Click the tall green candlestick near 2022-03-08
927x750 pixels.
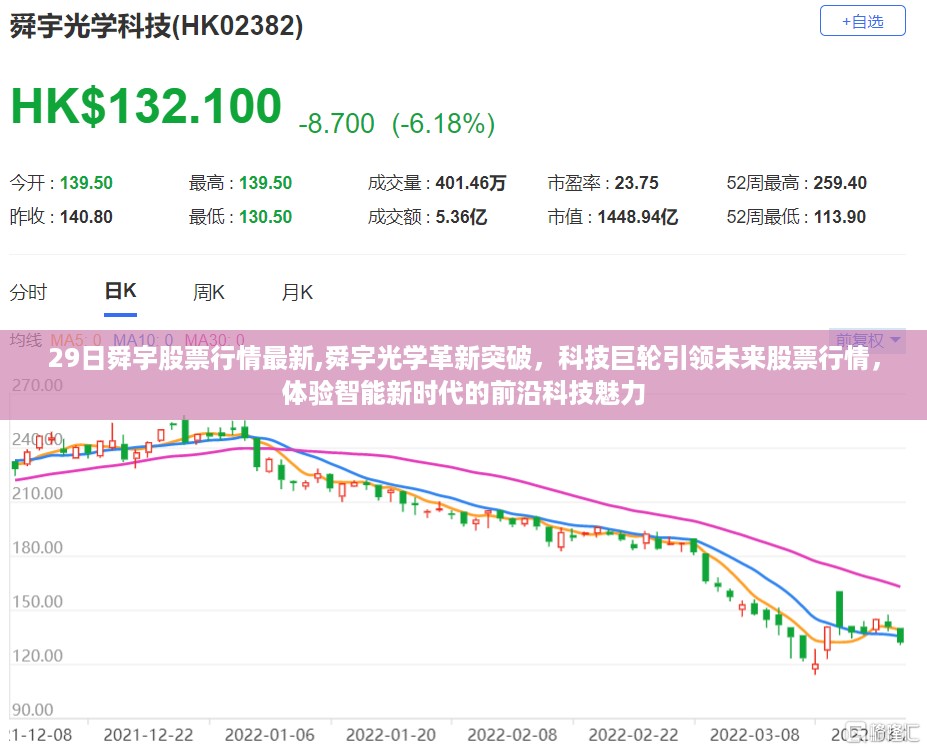838,610
